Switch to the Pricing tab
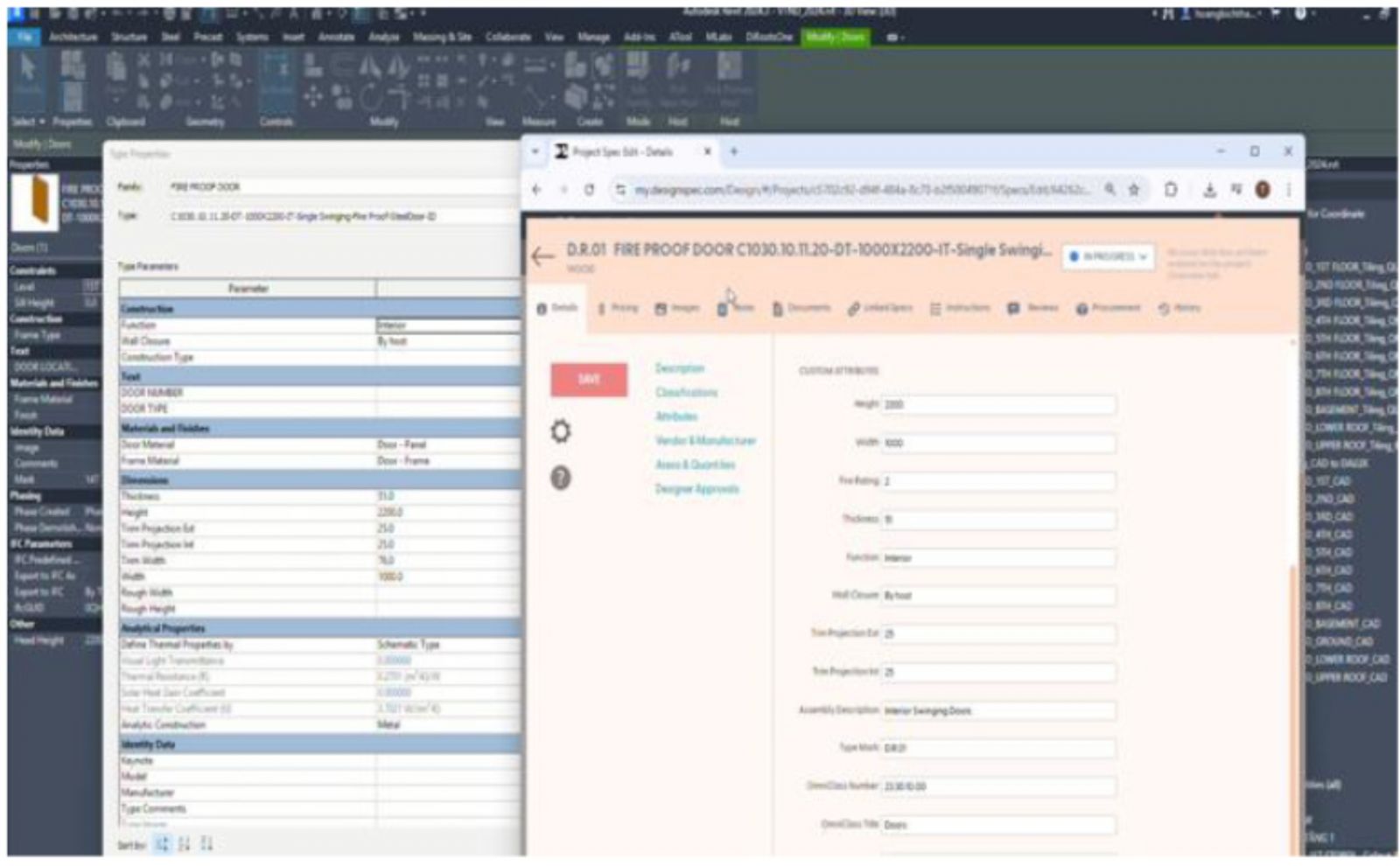This screenshot has width=1400, height=866. point(618,308)
